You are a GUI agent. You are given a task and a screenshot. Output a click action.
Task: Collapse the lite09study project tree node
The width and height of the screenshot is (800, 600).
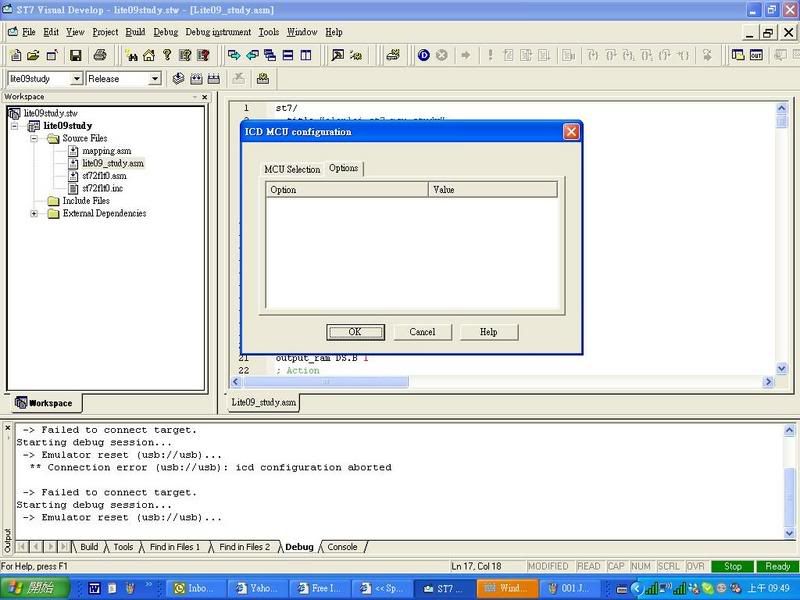pos(15,126)
